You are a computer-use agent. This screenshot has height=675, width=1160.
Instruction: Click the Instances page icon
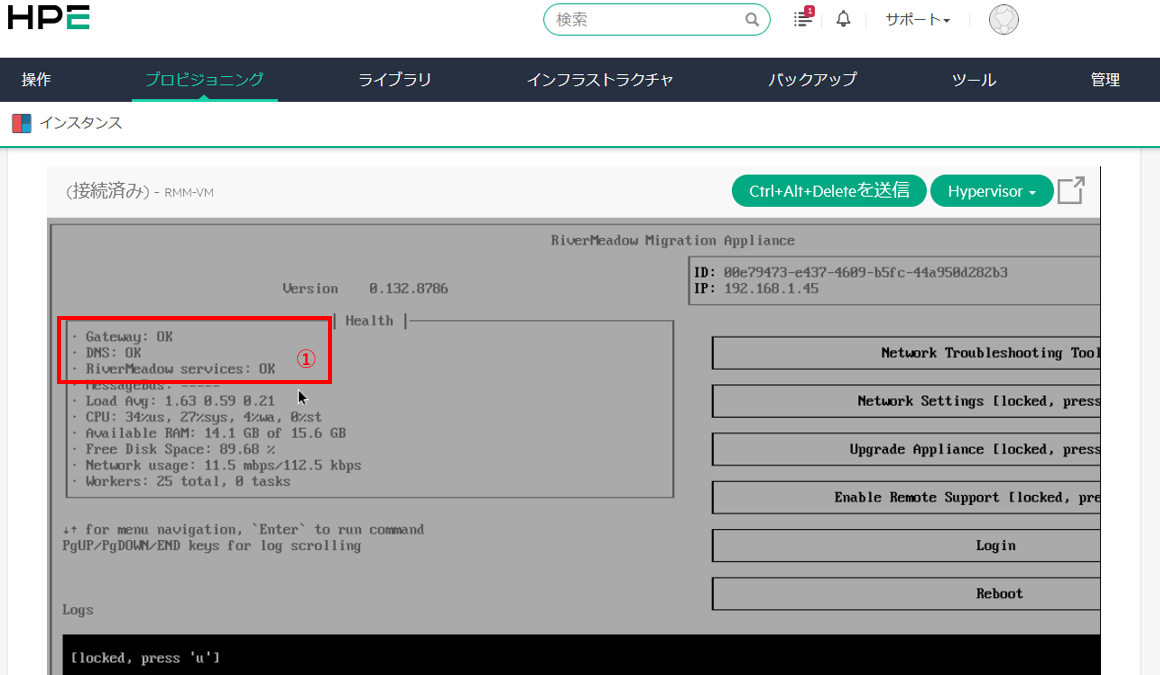tap(21, 123)
